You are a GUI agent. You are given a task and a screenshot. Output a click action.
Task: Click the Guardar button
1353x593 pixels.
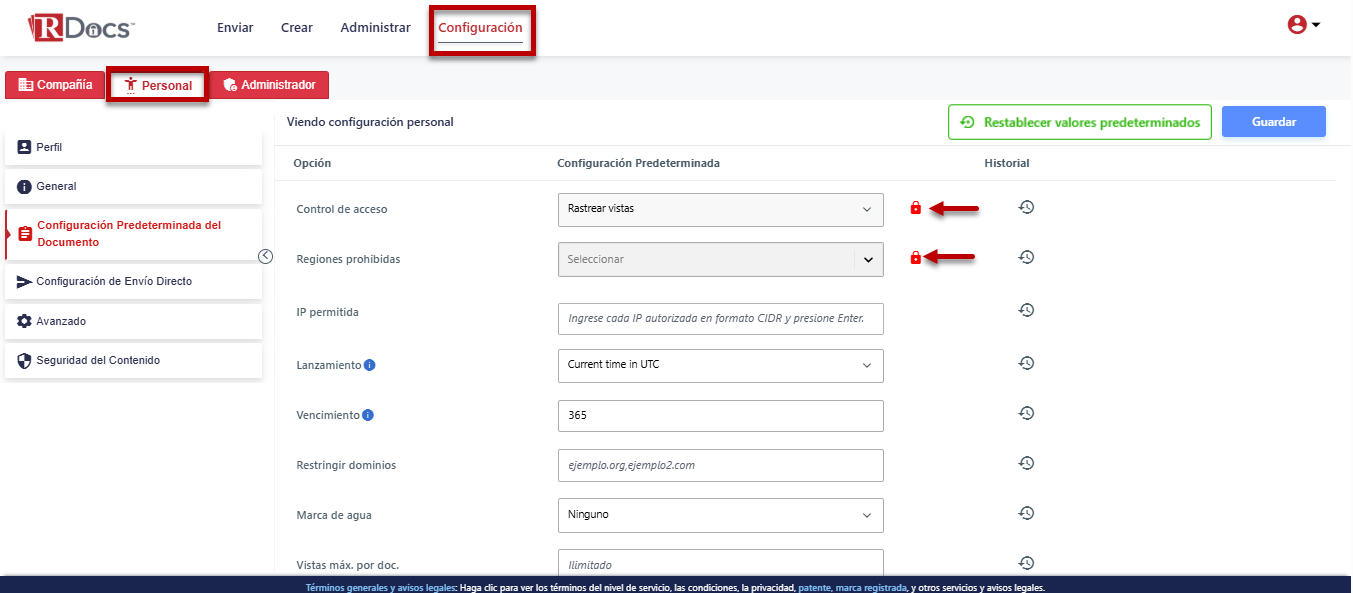[1273, 122]
